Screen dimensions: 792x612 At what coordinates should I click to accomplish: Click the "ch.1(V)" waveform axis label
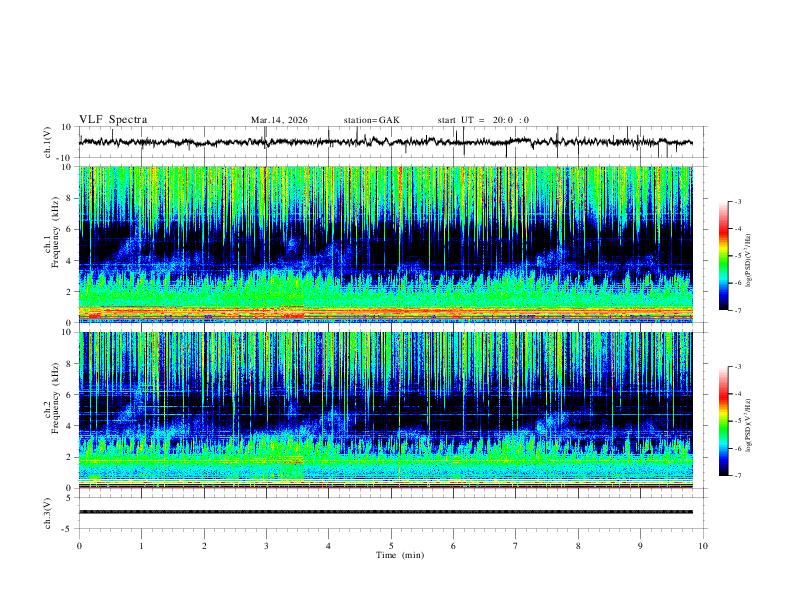(x=47, y=142)
